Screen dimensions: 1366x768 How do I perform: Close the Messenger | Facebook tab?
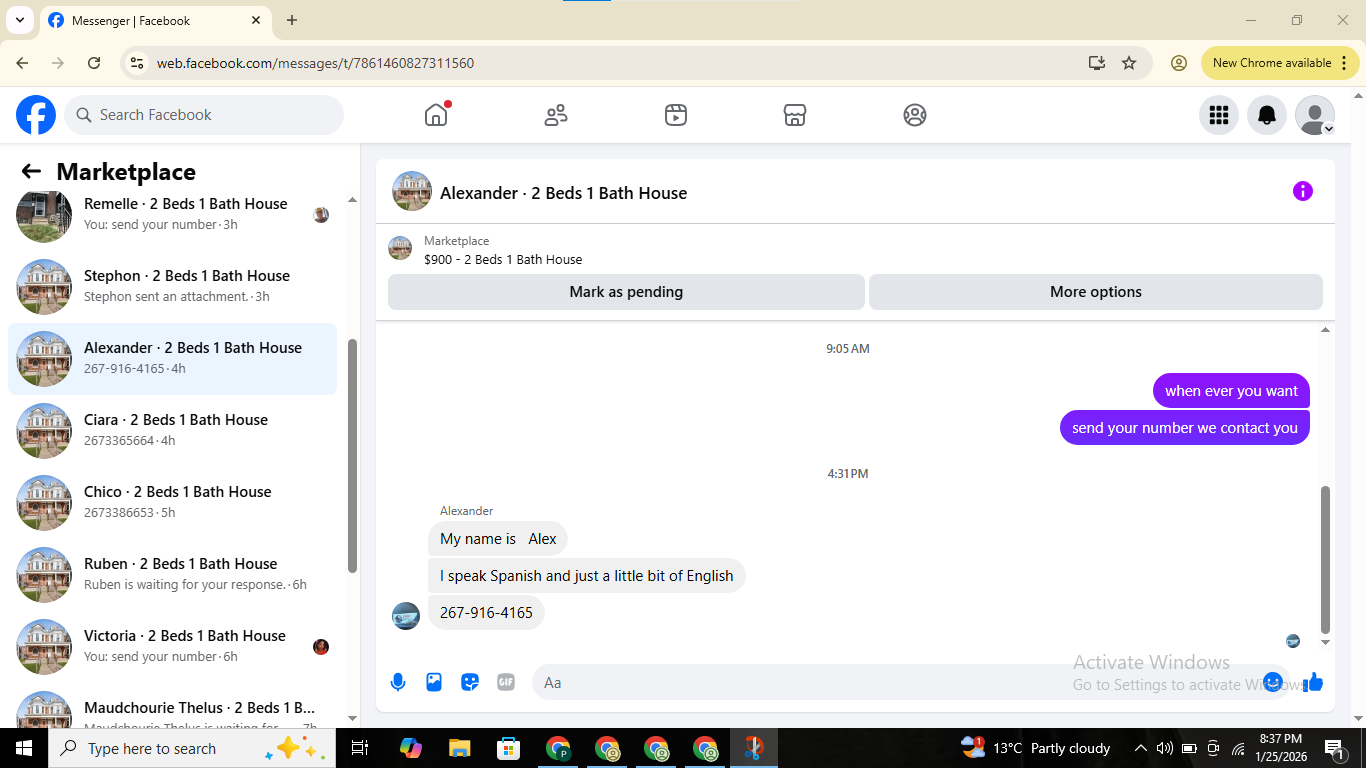click(x=256, y=20)
